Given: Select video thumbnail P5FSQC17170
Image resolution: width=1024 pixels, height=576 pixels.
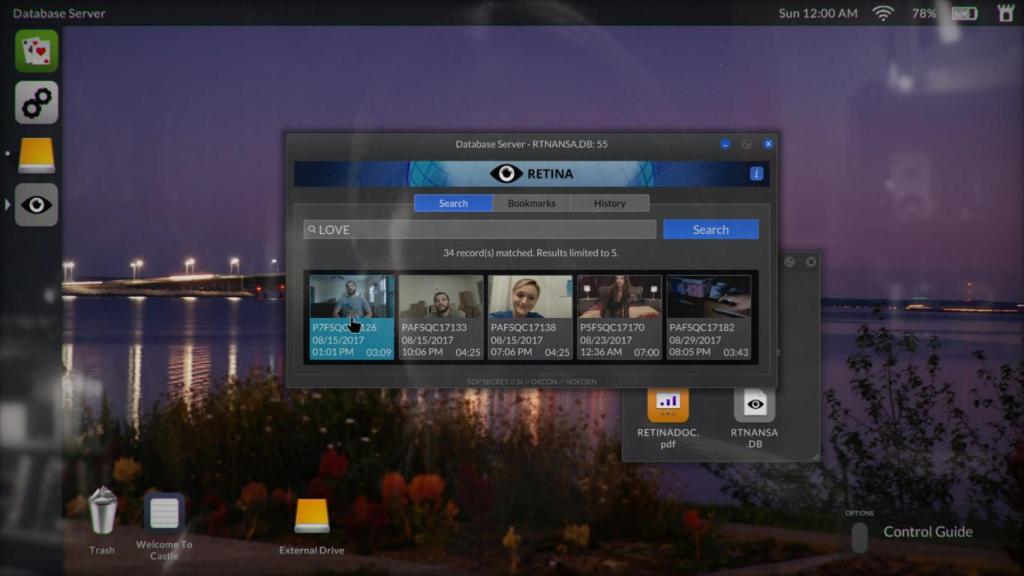Looking at the screenshot, I should 619,318.
